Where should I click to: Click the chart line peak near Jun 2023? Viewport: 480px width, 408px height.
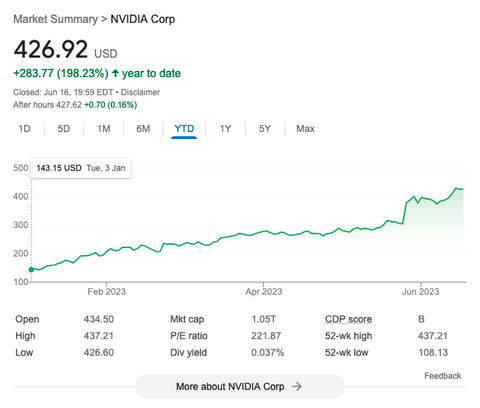click(x=456, y=188)
